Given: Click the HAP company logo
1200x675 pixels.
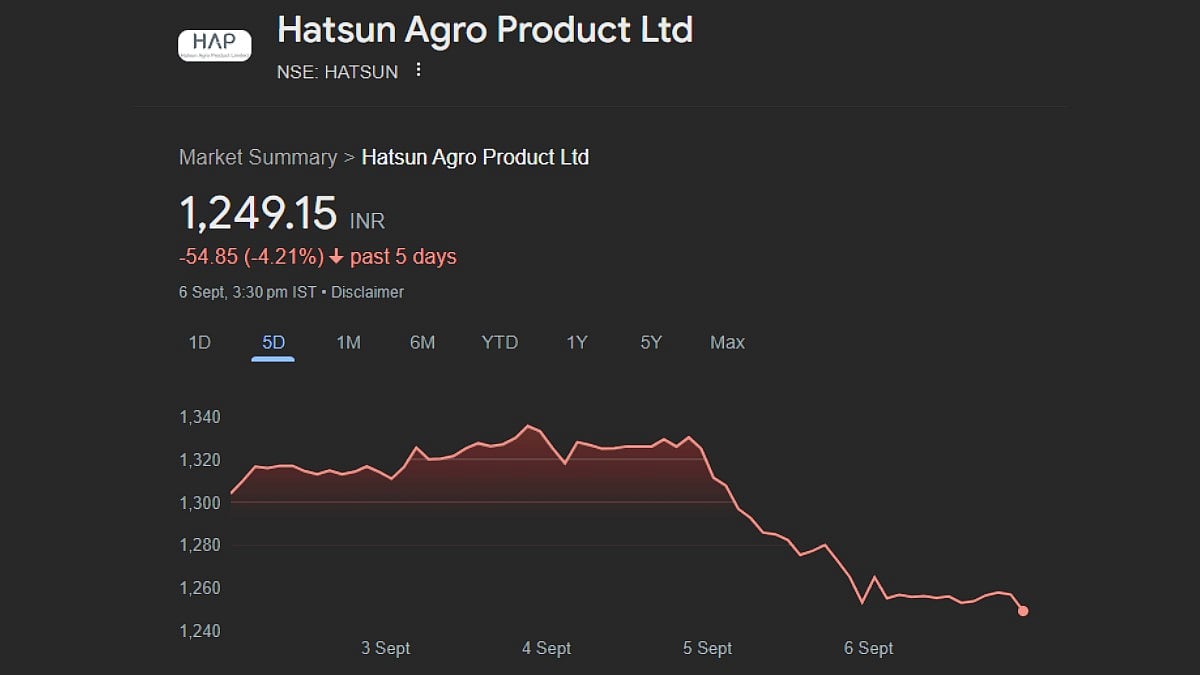Looking at the screenshot, I should (214, 45).
